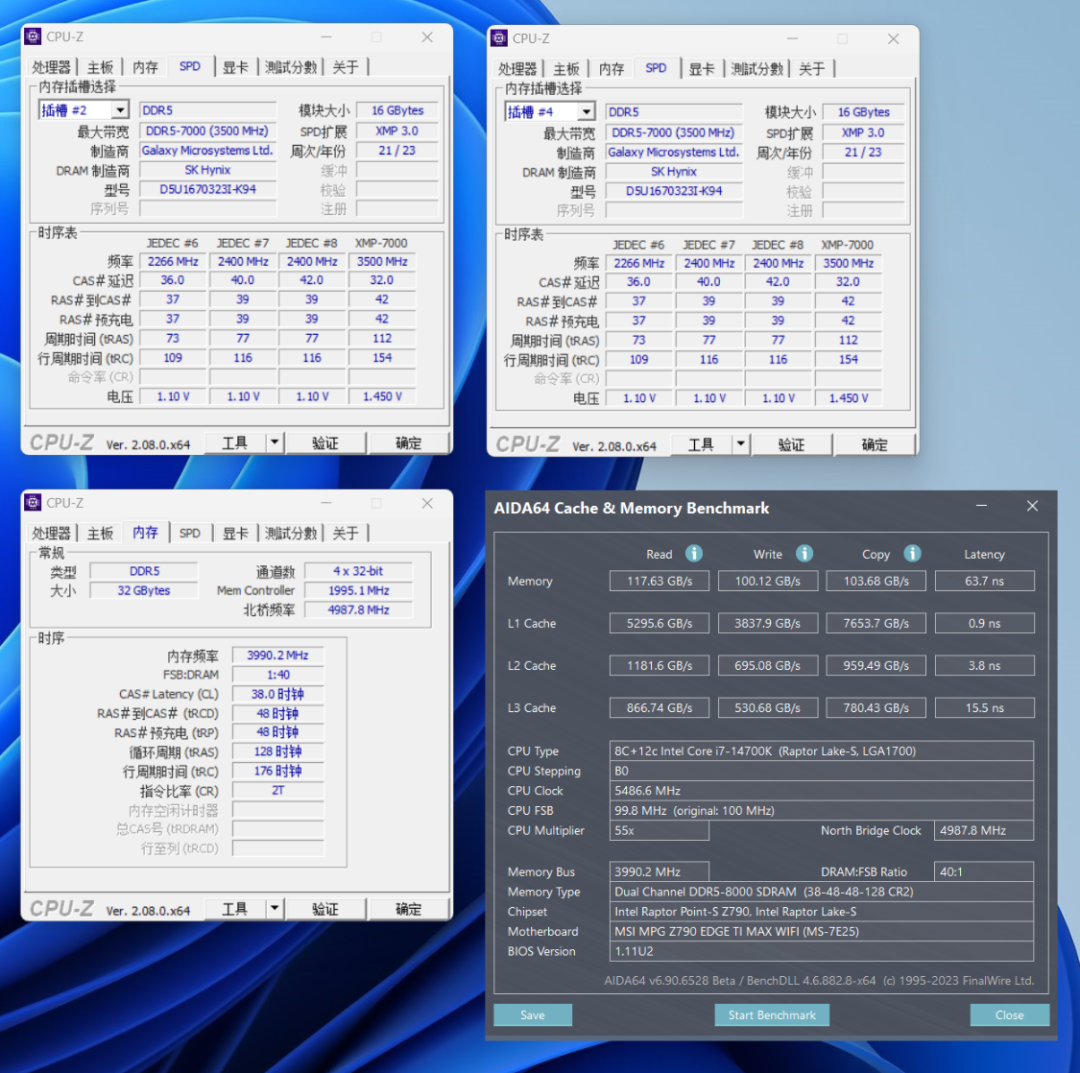
Task: Click the Copy info icon in AIDA64
Action: [912, 553]
